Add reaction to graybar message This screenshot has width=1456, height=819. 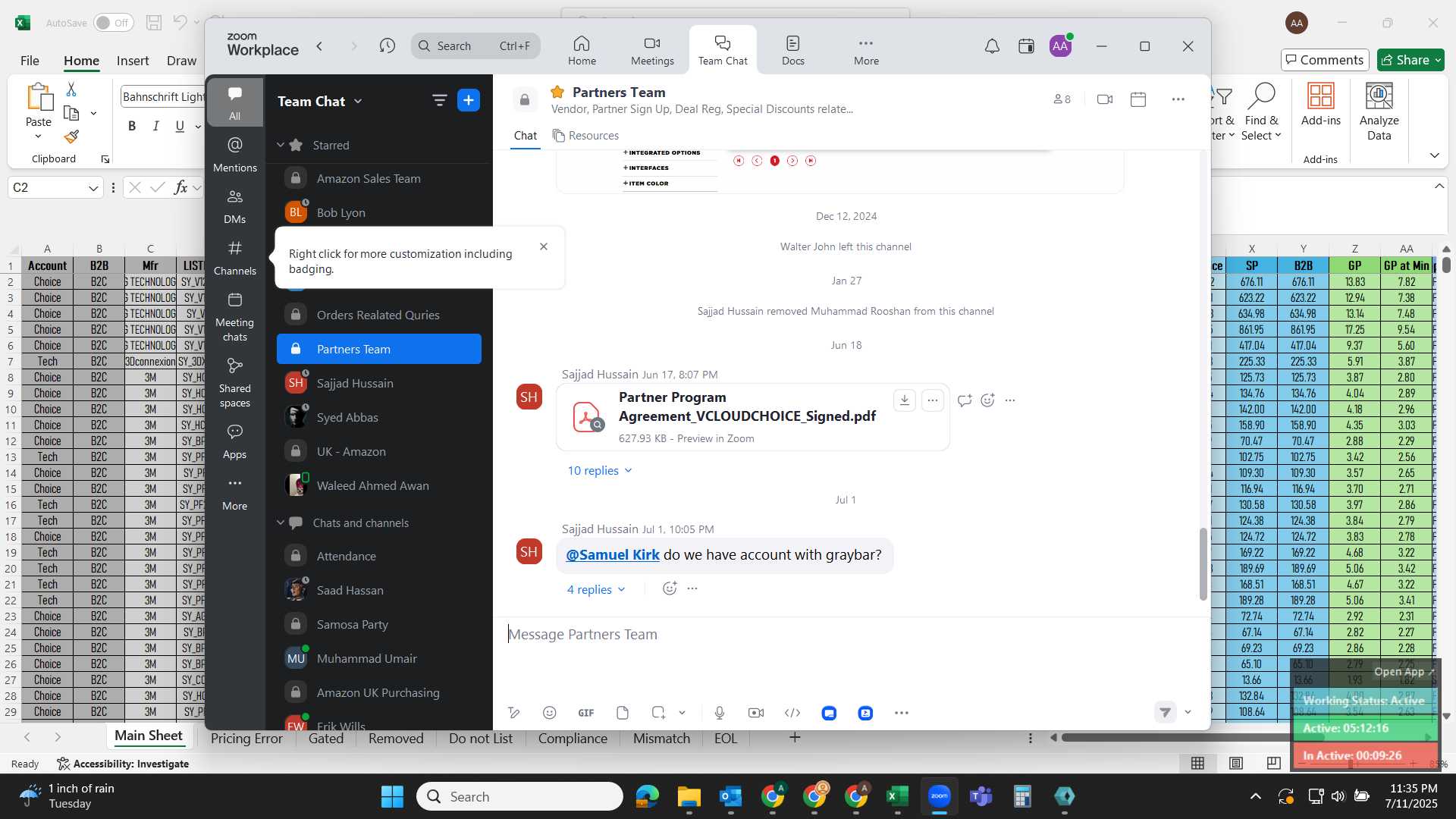[x=670, y=588]
